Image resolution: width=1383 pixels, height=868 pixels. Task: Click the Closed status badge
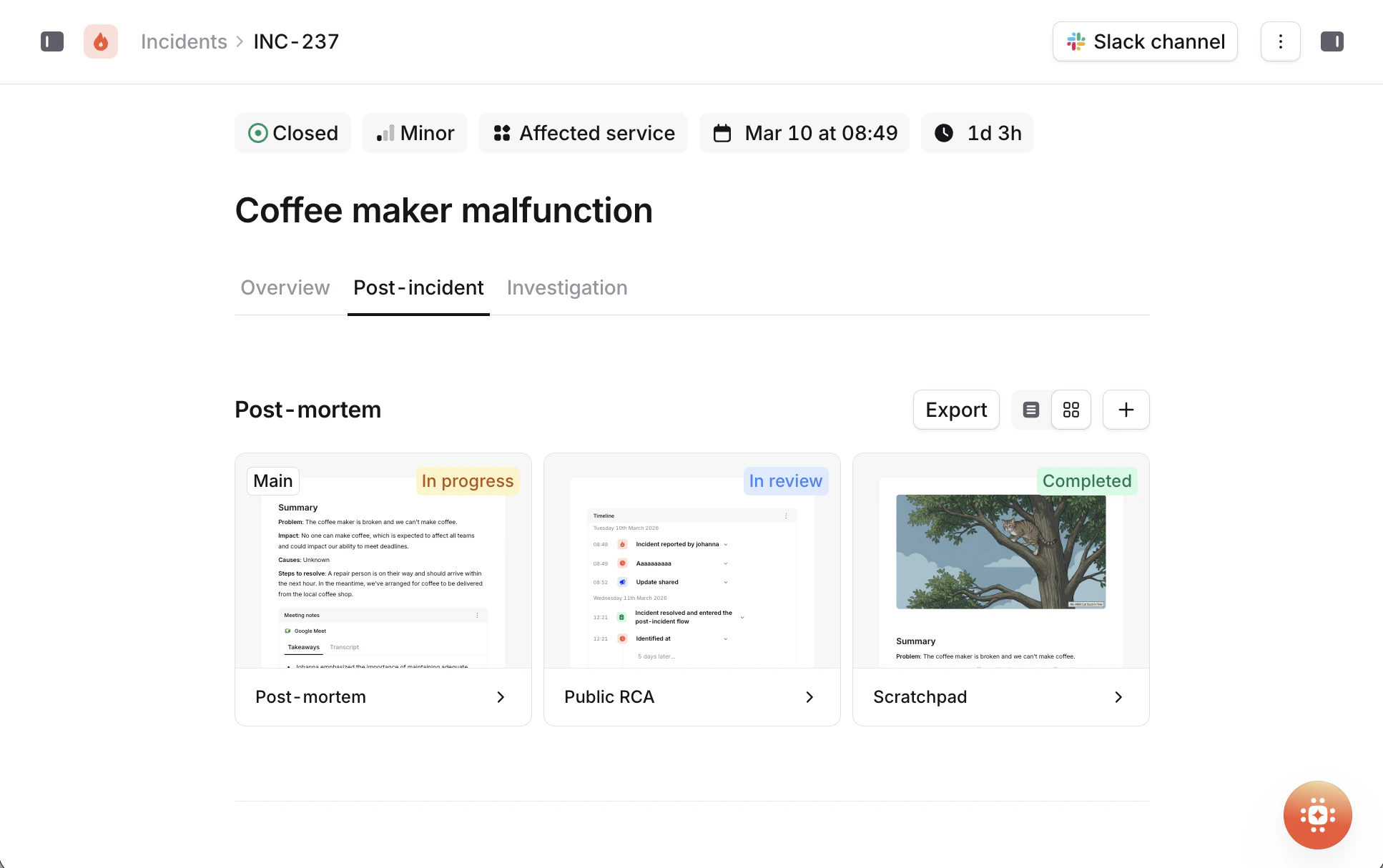click(x=293, y=133)
